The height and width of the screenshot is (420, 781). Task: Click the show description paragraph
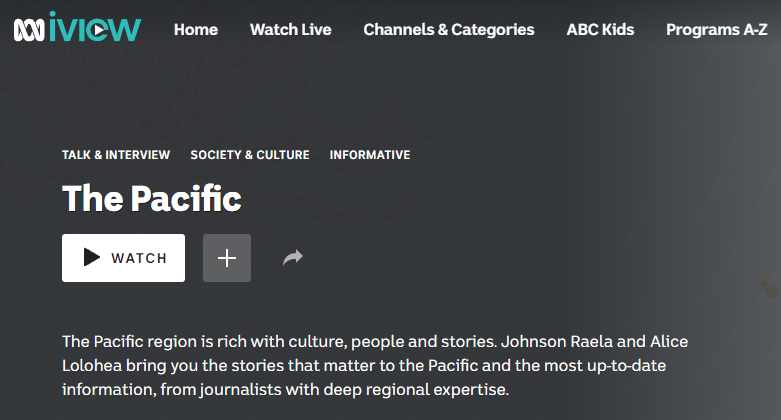375,365
